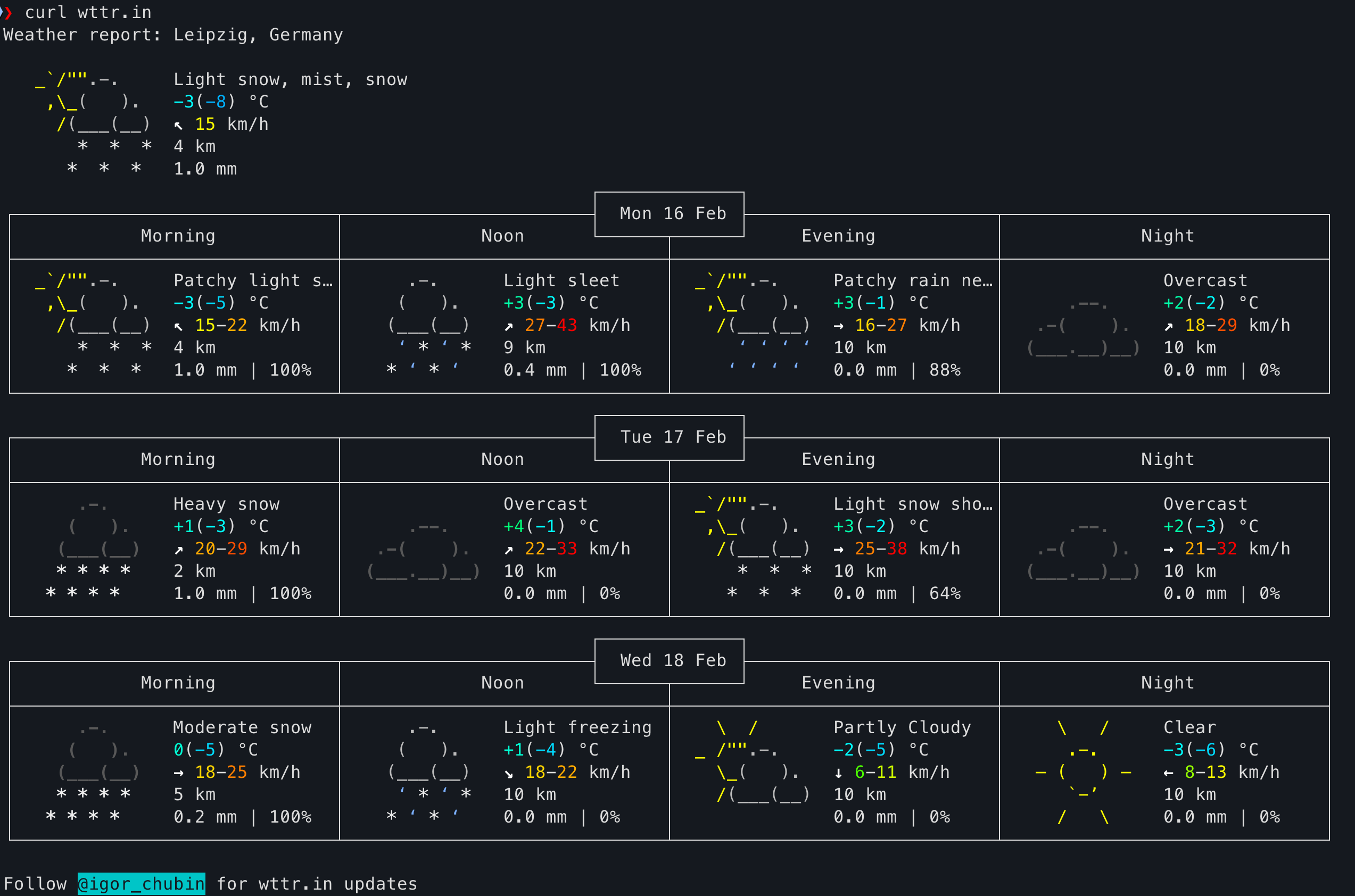Click the Wednesday night clear sun icon

1083,771
